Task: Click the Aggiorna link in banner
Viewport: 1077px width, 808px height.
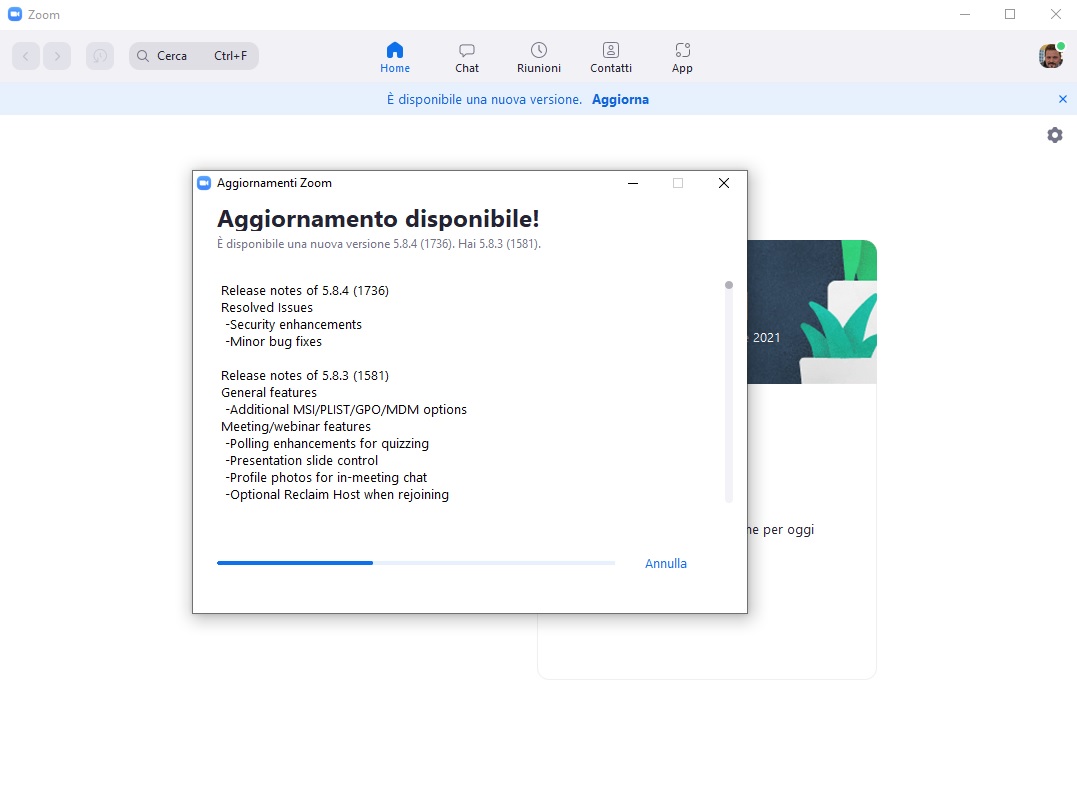Action: (x=620, y=100)
